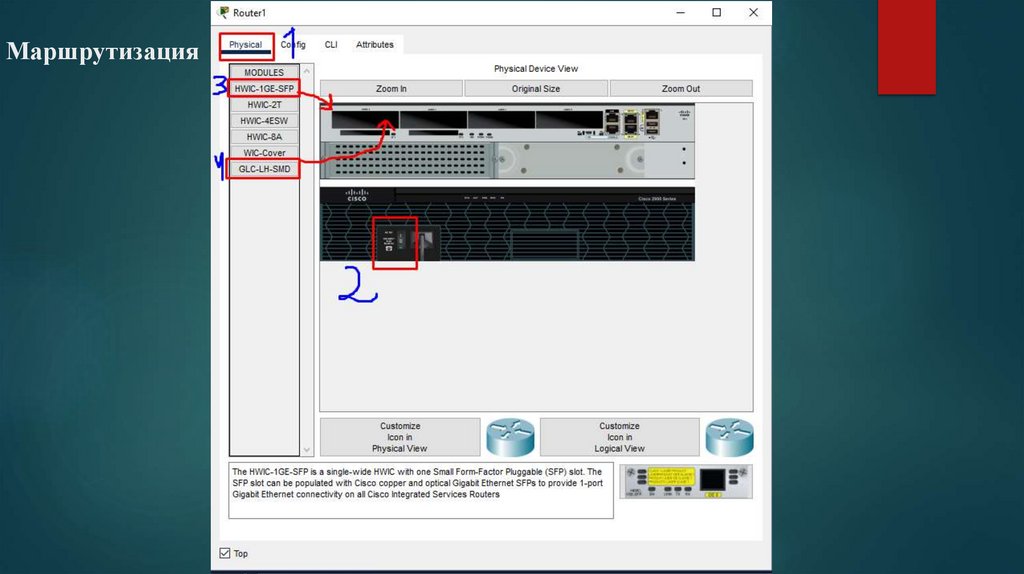Image resolution: width=1024 pixels, height=574 pixels.
Task: Switch to the Physical tab
Action: tap(246, 44)
